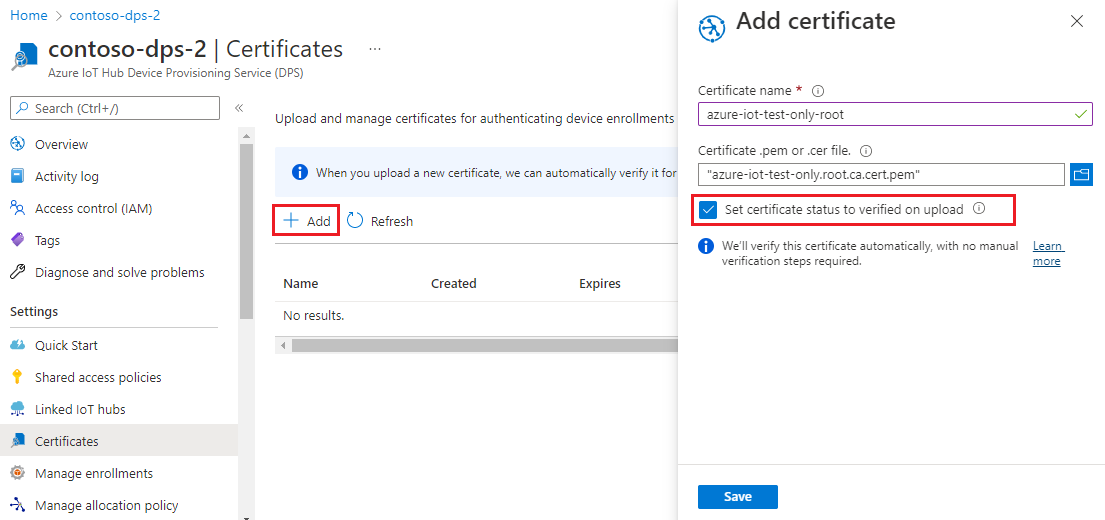Click the Tags icon in sidebar
This screenshot has height=520, width=1105.
point(18,240)
